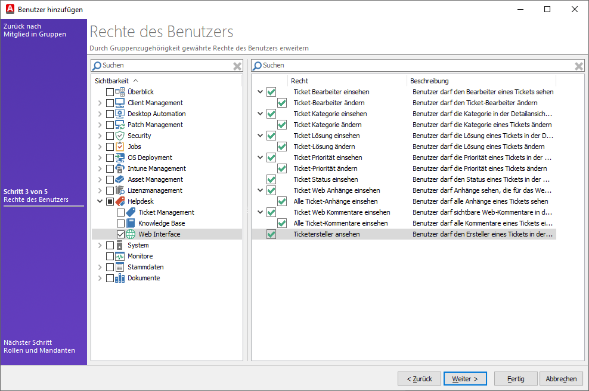Viewport: 589px width, 391px height.
Task: Click the Fertig button
Action: tap(515, 379)
